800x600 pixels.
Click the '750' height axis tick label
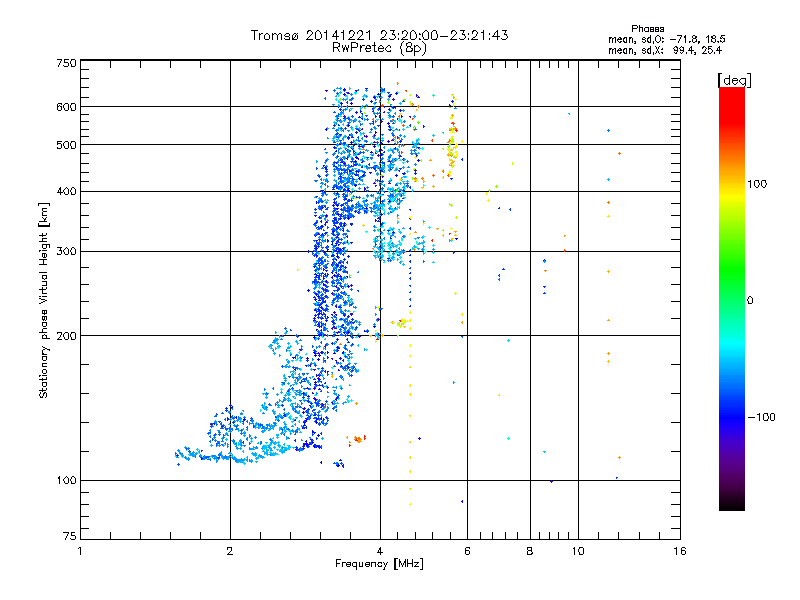[66, 63]
